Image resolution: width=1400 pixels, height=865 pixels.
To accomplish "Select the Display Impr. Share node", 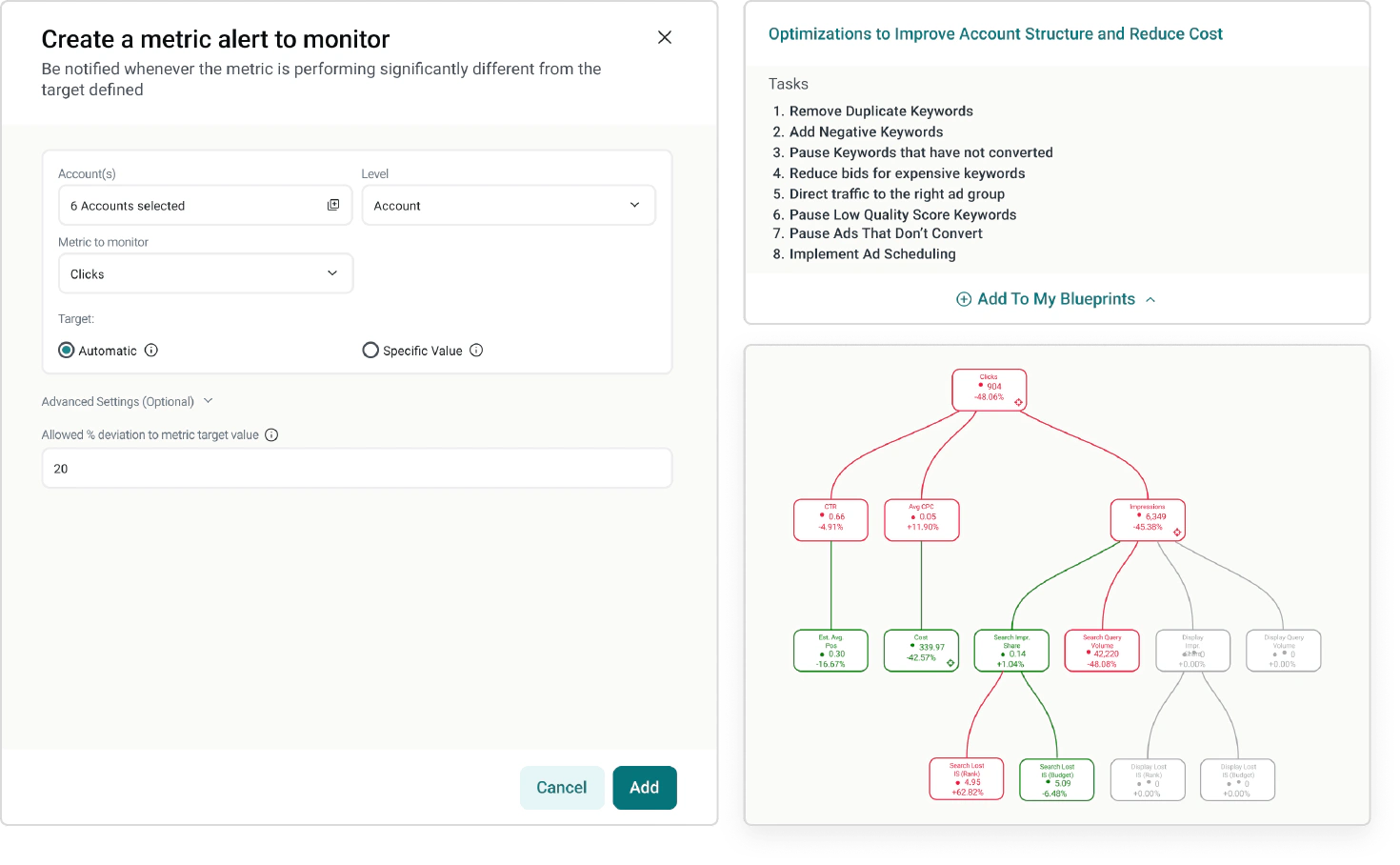I will coord(1192,651).
